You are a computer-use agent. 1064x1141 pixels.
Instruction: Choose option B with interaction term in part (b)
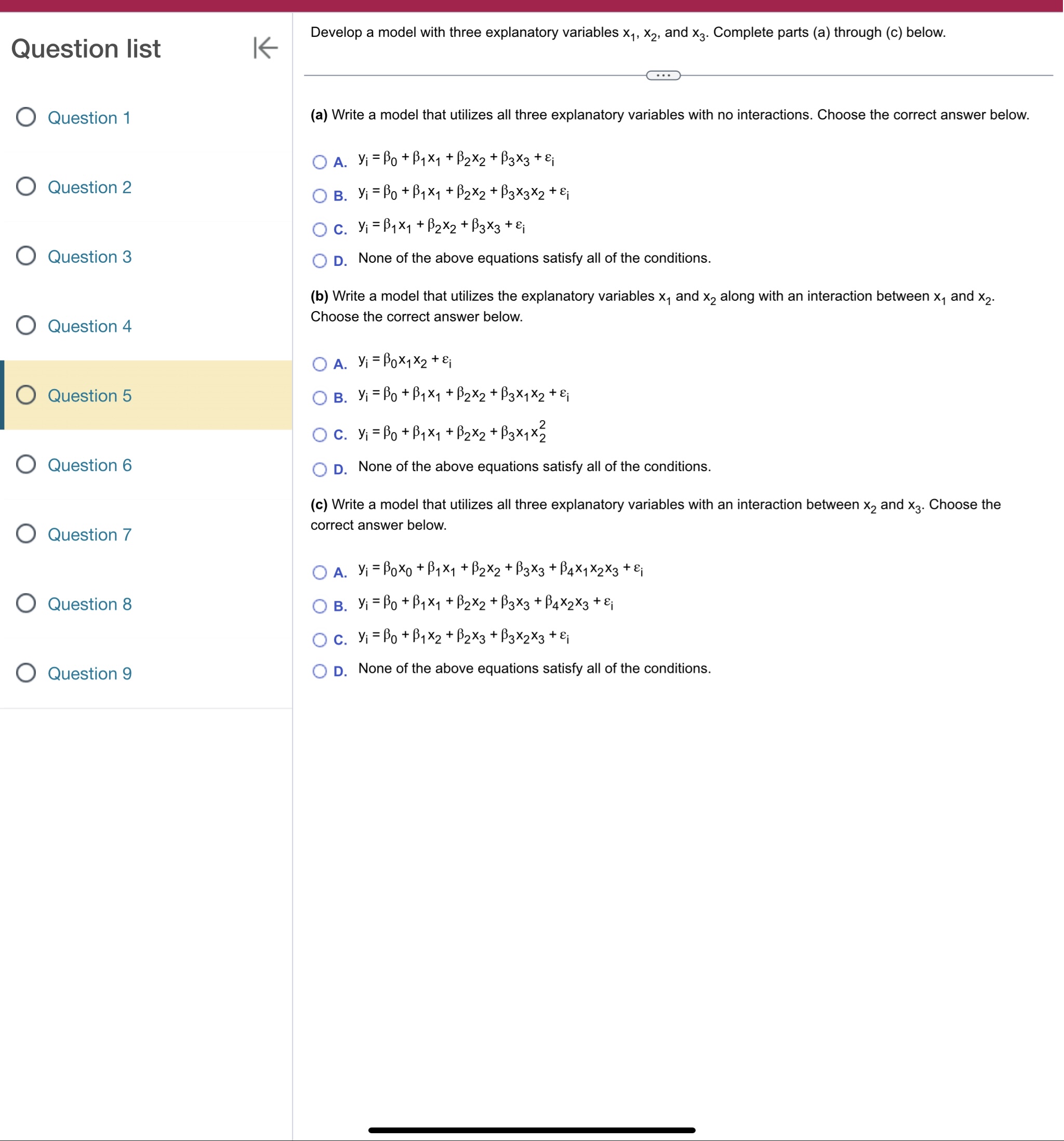pyautogui.click(x=321, y=398)
